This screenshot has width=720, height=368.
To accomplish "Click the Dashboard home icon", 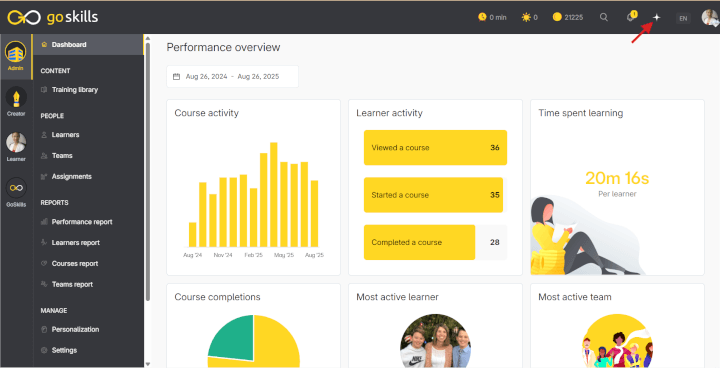I will click(44, 45).
